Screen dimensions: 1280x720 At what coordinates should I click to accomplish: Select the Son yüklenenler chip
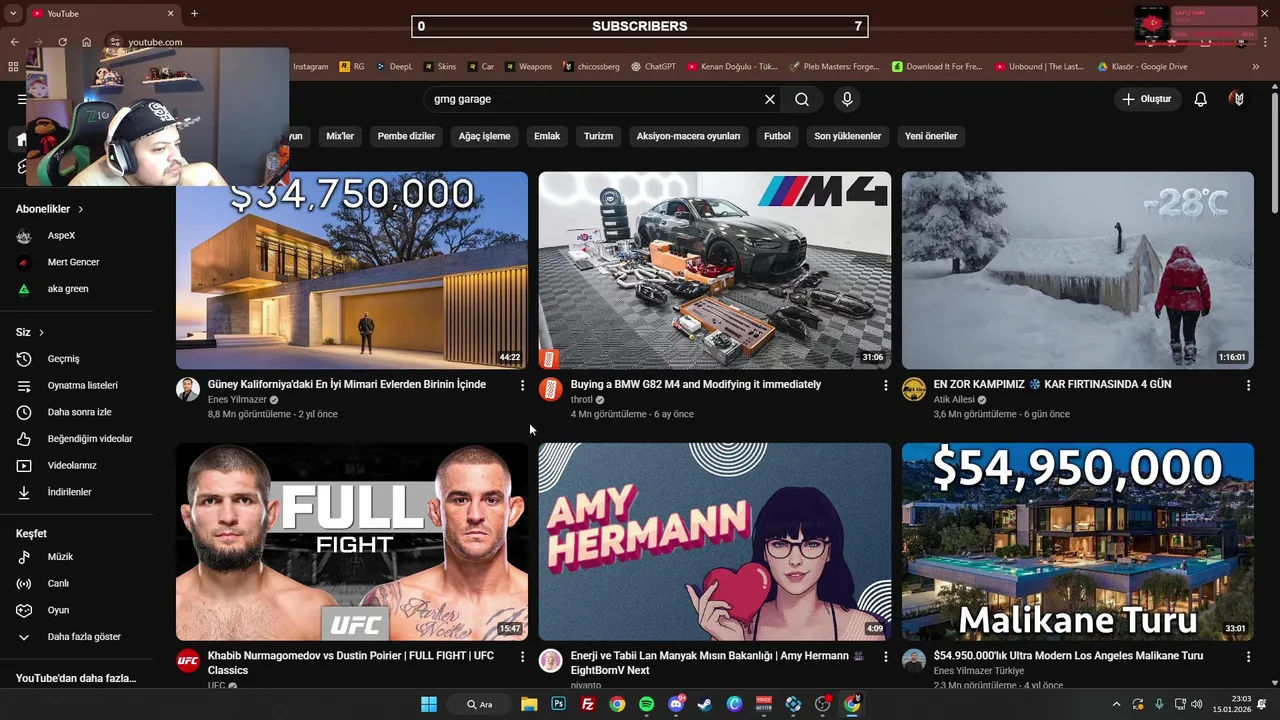point(848,136)
